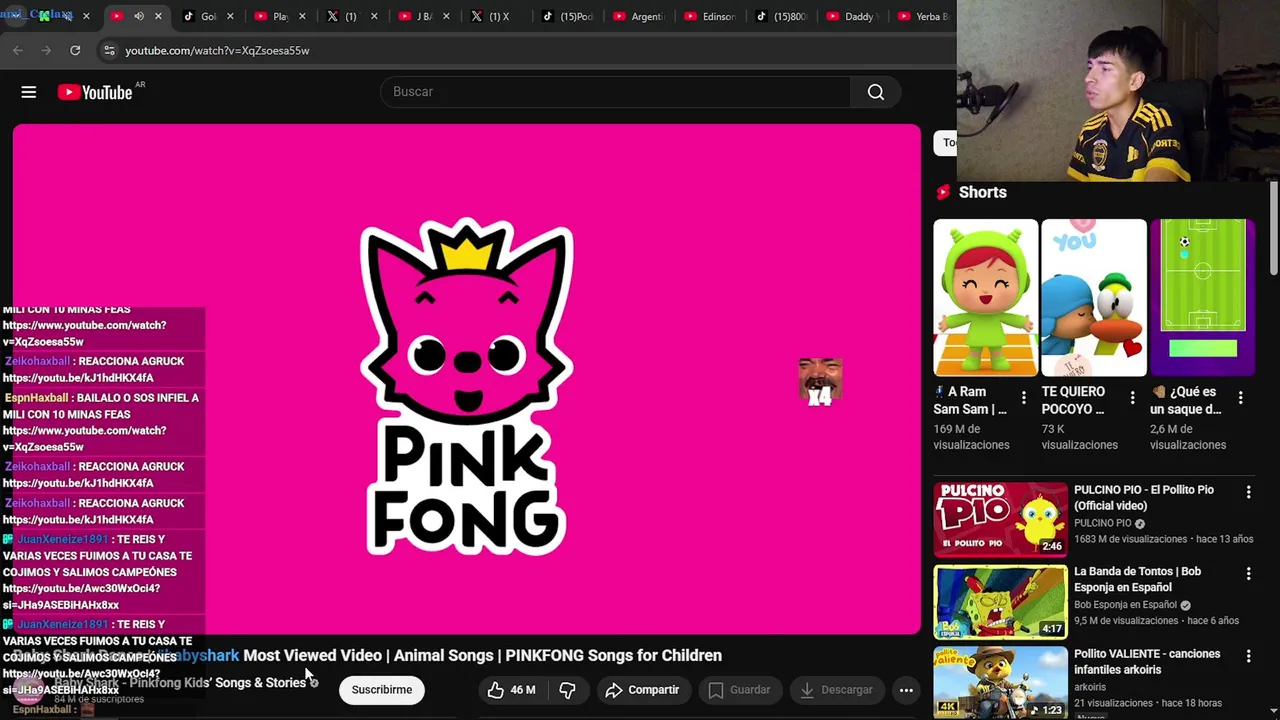Open options menu for 'La Banda de Tontos'
This screenshot has width=1280, height=720.
1248,574
